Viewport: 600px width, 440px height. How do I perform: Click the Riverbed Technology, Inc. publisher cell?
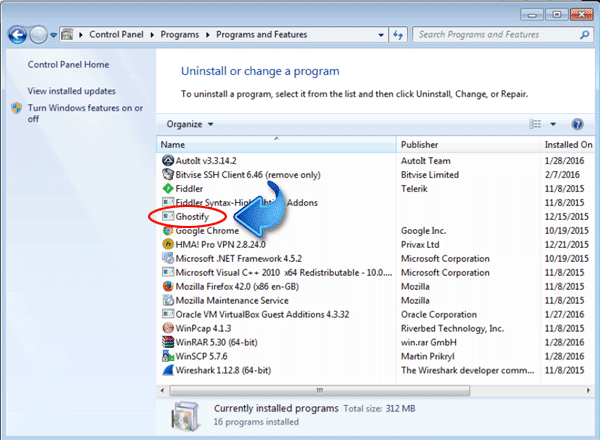coord(452,328)
